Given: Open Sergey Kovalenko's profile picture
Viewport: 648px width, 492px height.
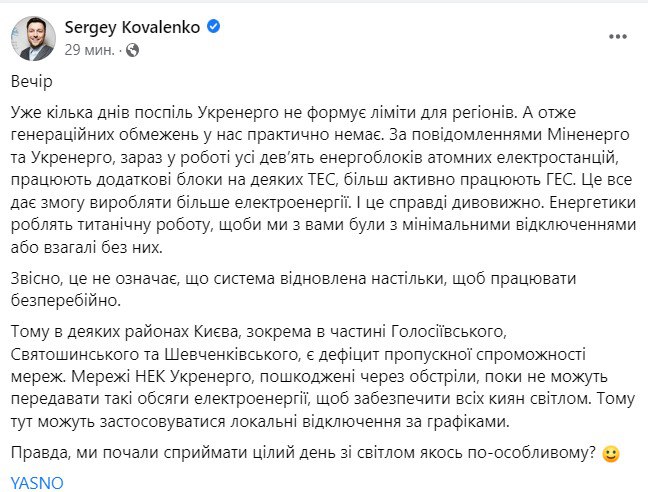Looking at the screenshot, I should tap(32, 38).
